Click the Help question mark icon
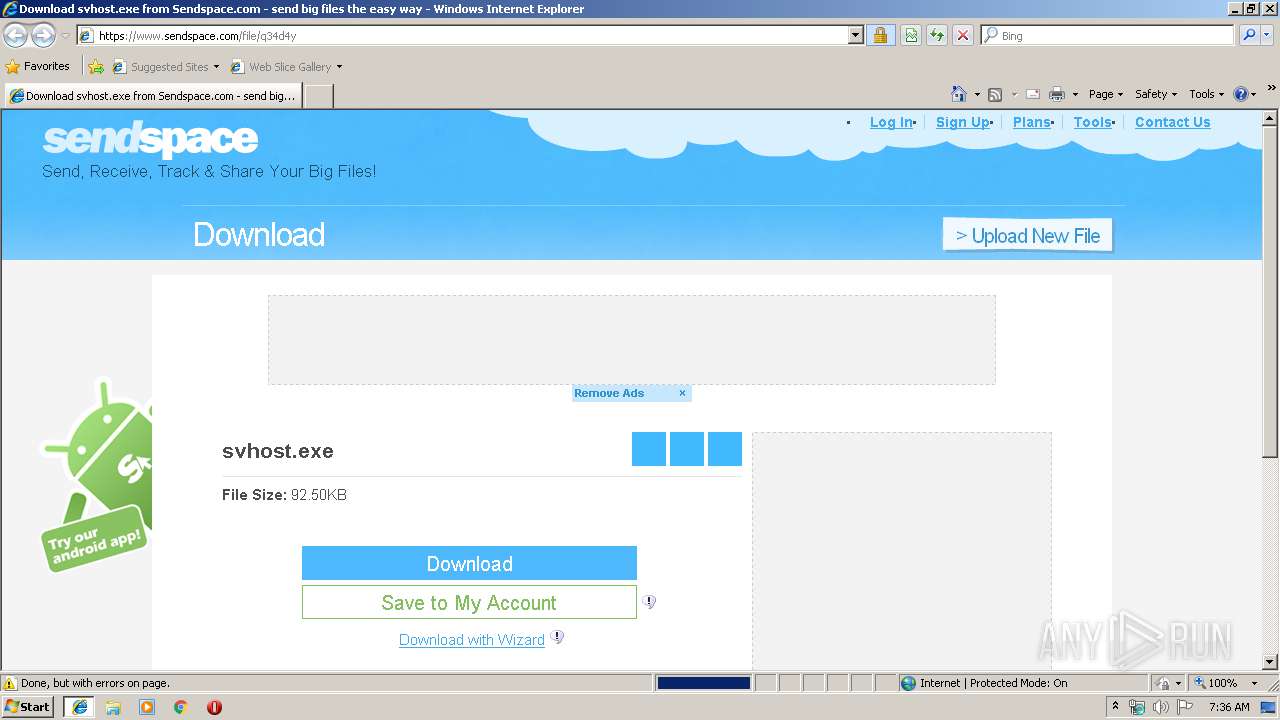The height and width of the screenshot is (720, 1280). [x=1241, y=94]
